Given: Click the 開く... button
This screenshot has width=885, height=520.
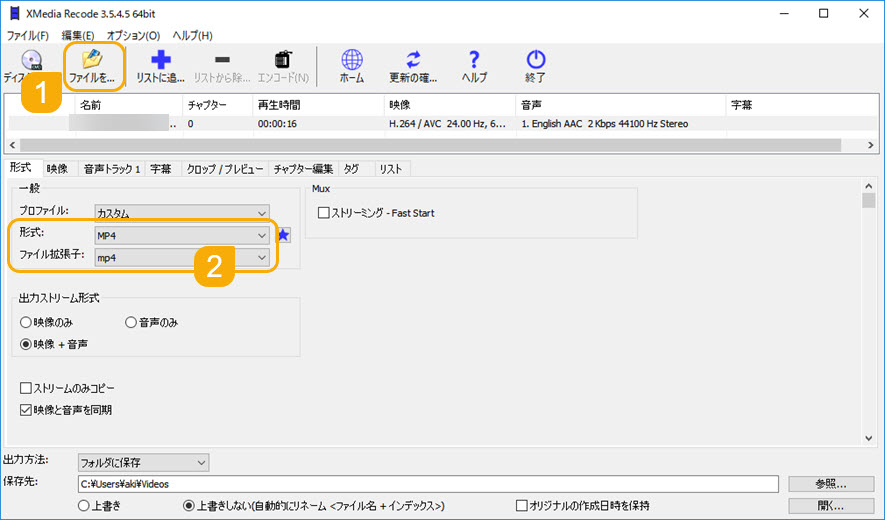Looking at the screenshot, I should pos(831,505).
